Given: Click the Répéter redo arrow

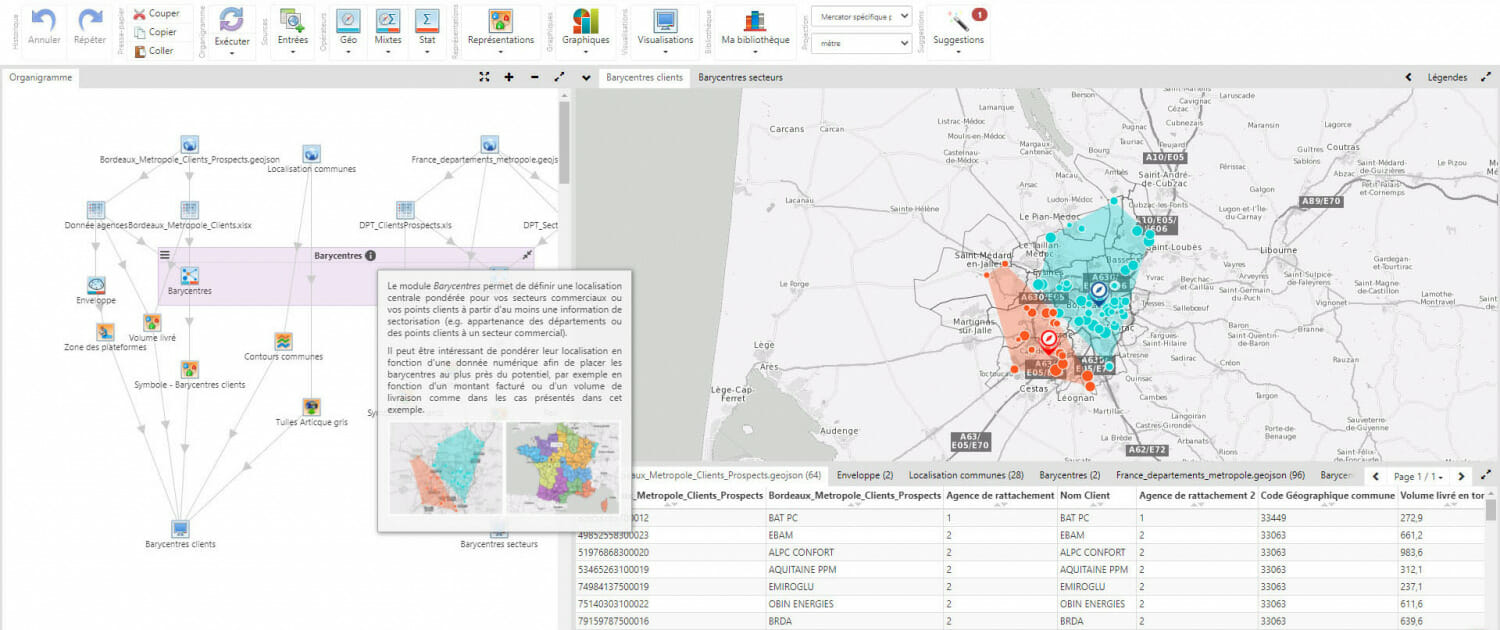Looking at the screenshot, I should click(90, 22).
